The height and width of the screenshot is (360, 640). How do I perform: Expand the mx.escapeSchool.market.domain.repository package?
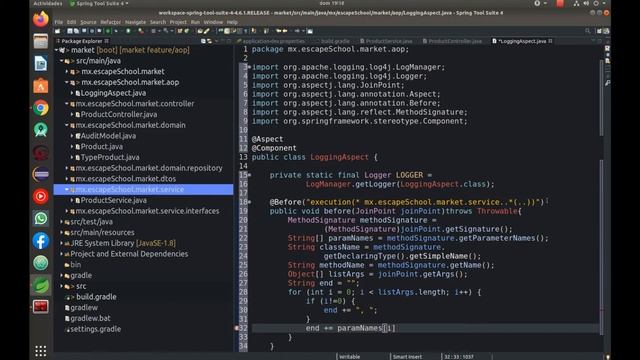tap(67, 168)
